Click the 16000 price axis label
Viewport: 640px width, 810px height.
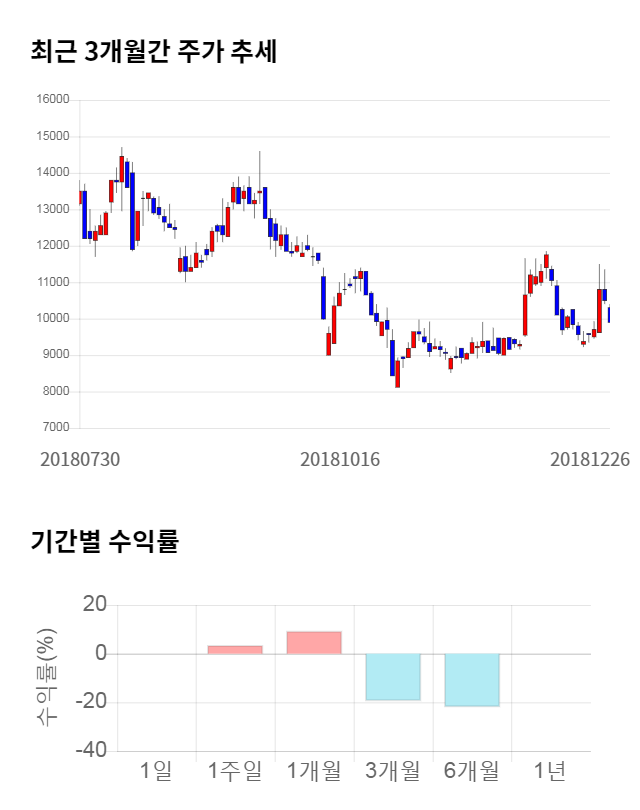click(54, 99)
